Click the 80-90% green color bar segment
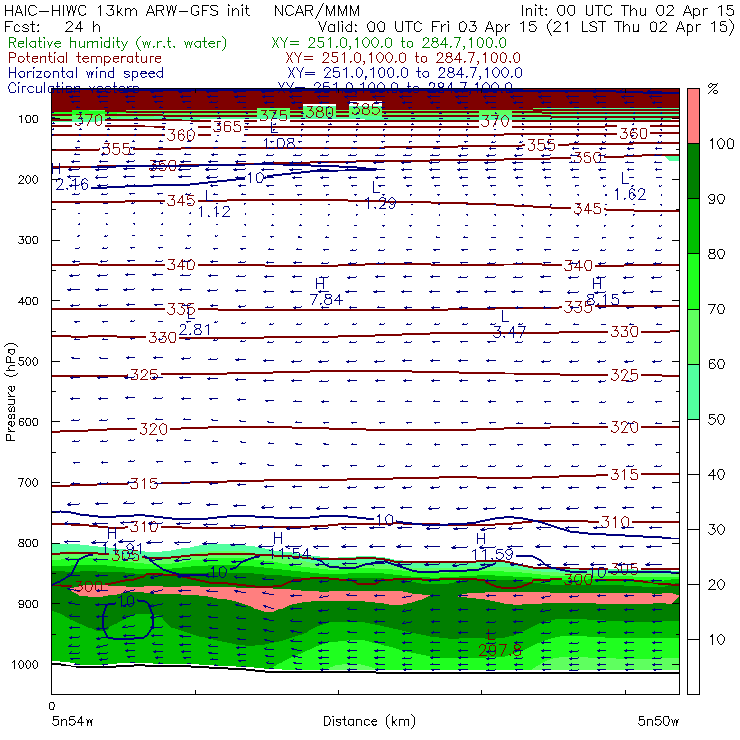The width and height of the screenshot is (740, 740). click(x=693, y=226)
